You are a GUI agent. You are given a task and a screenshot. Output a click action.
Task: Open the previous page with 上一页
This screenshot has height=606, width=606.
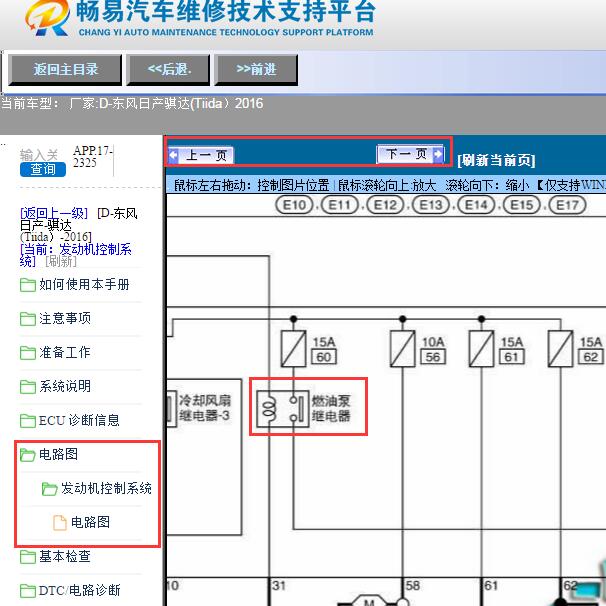tap(201, 155)
